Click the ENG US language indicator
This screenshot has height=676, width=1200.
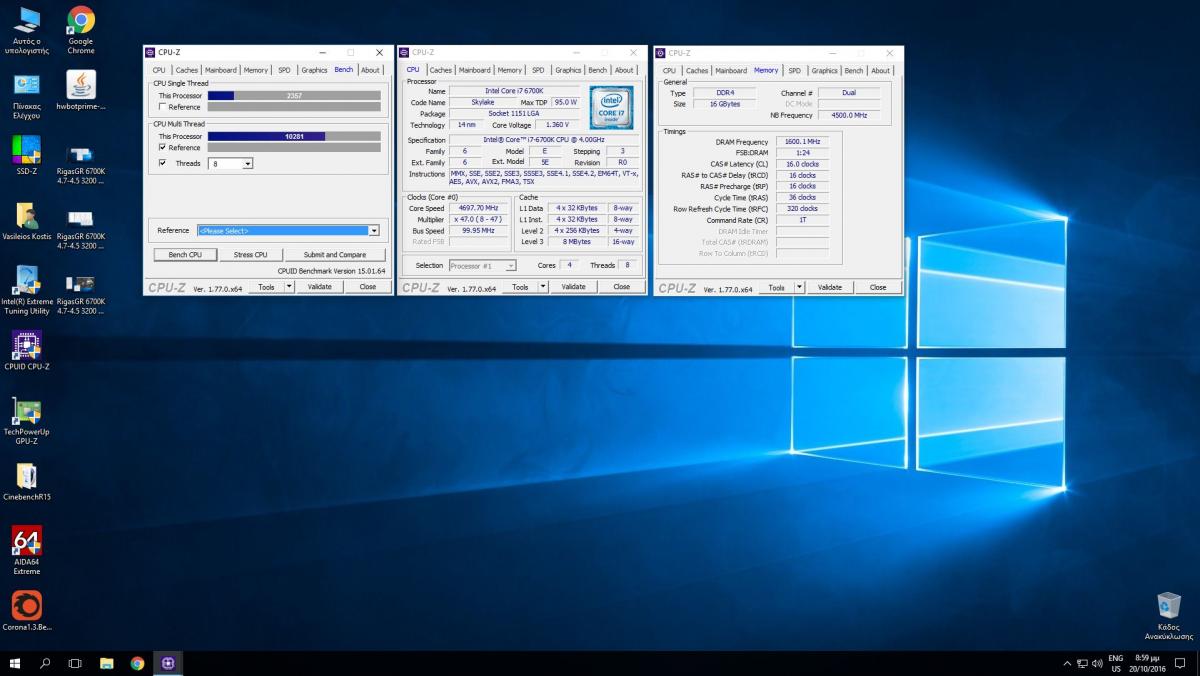click(1115, 663)
